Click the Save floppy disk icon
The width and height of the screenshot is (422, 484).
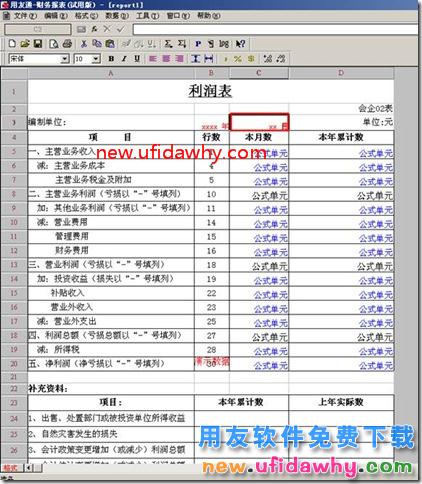tap(38, 44)
